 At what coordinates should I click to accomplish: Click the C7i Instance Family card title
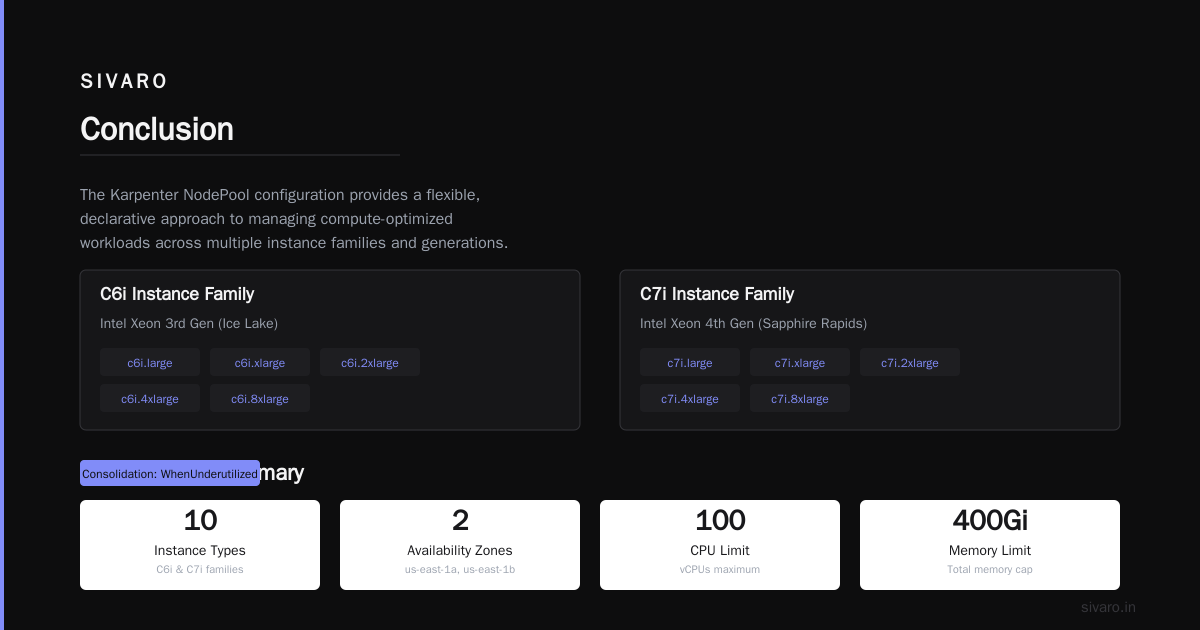717,294
